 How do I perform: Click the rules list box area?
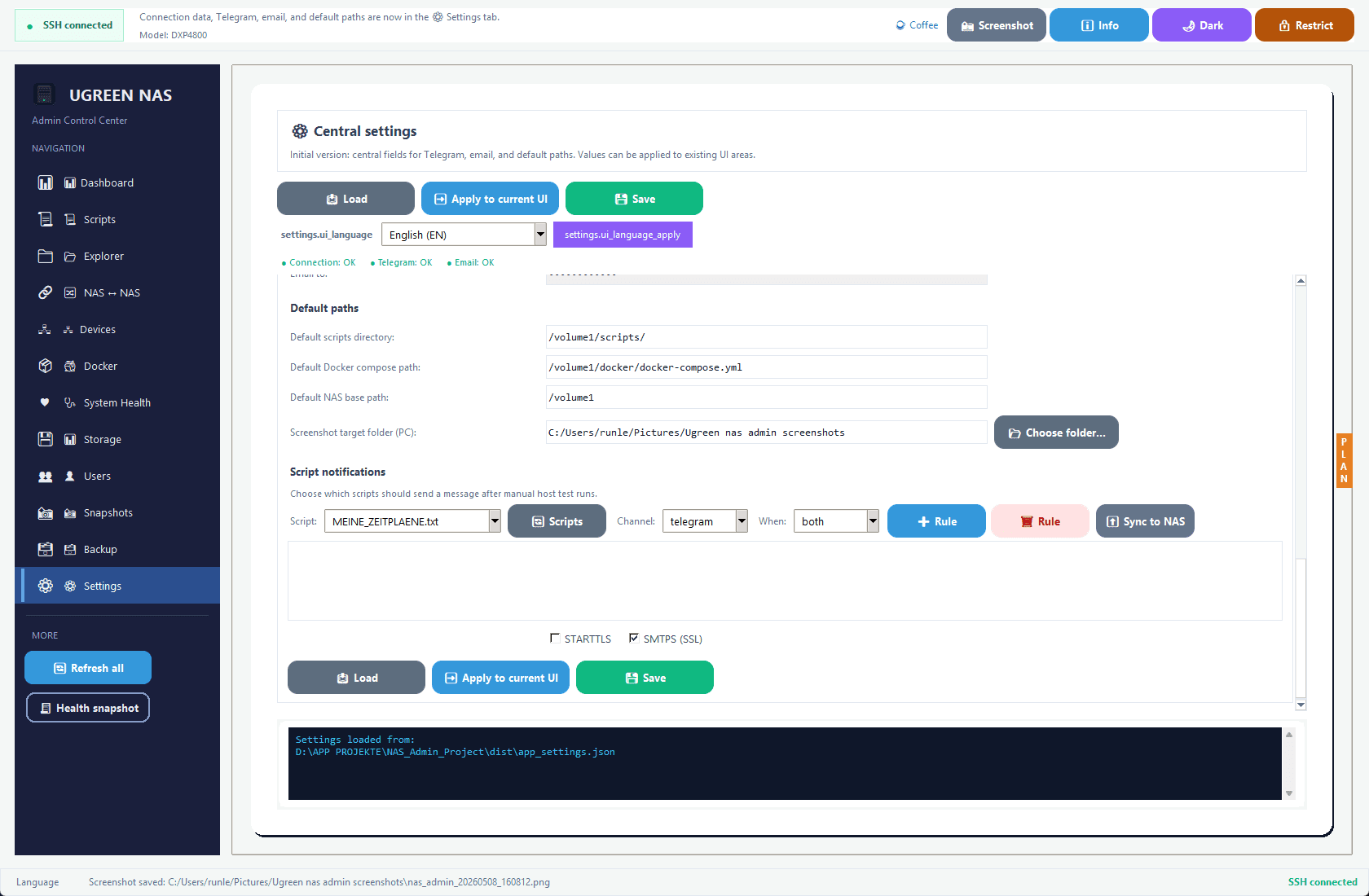pyautogui.click(x=785, y=581)
